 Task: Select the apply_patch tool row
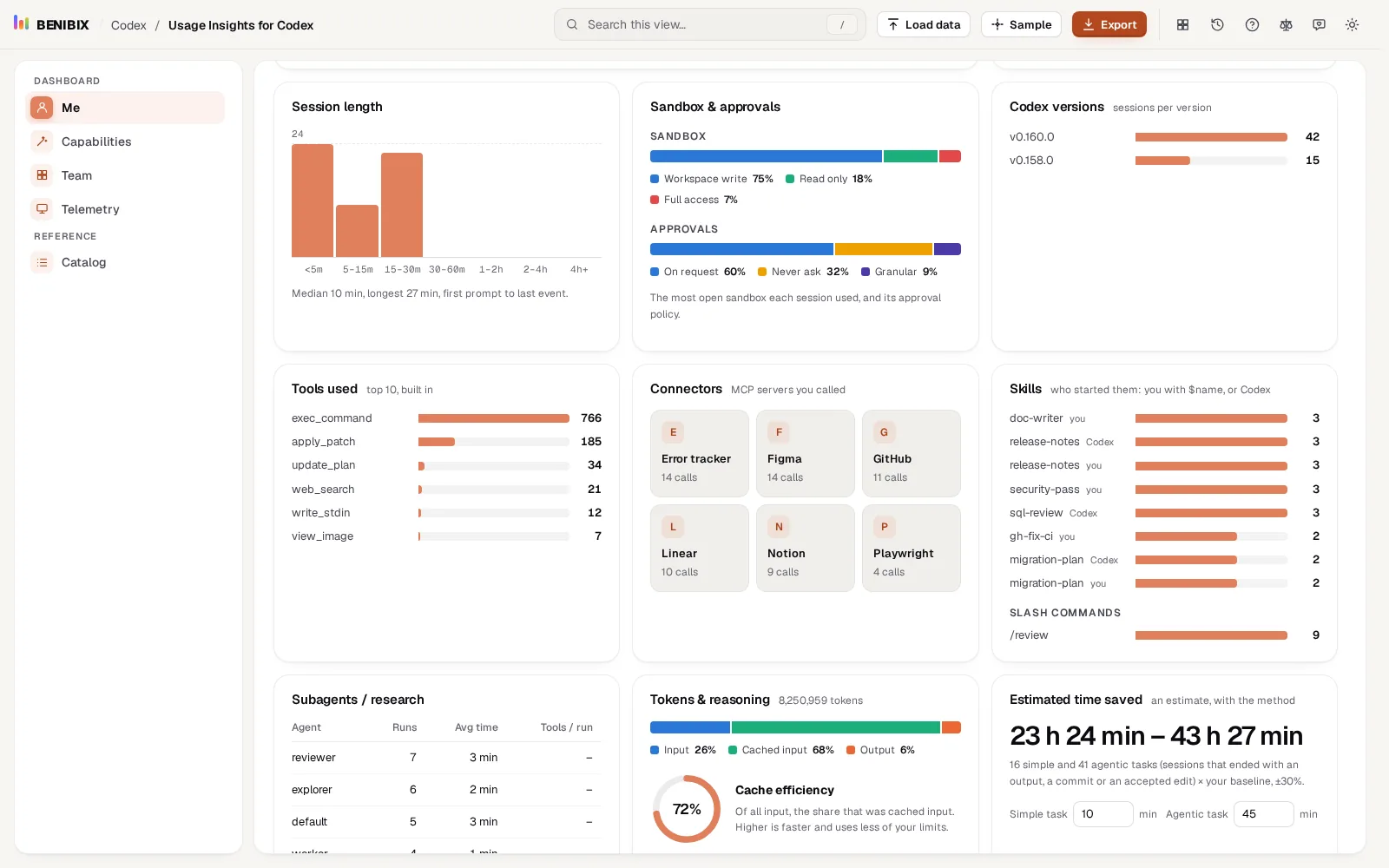tap(446, 442)
